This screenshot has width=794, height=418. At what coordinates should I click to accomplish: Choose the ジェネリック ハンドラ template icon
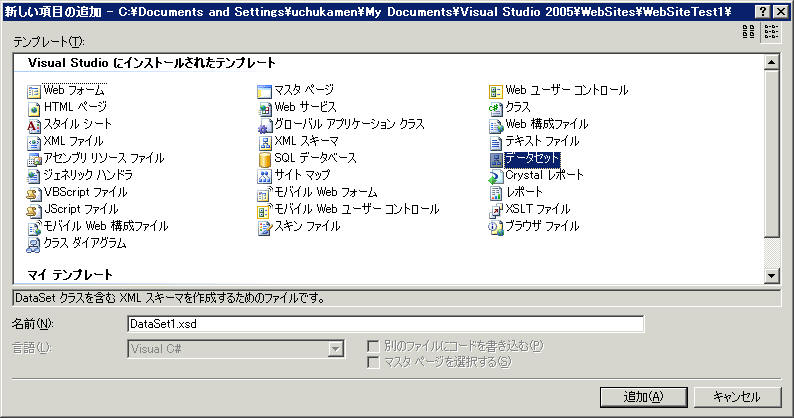(x=33, y=176)
